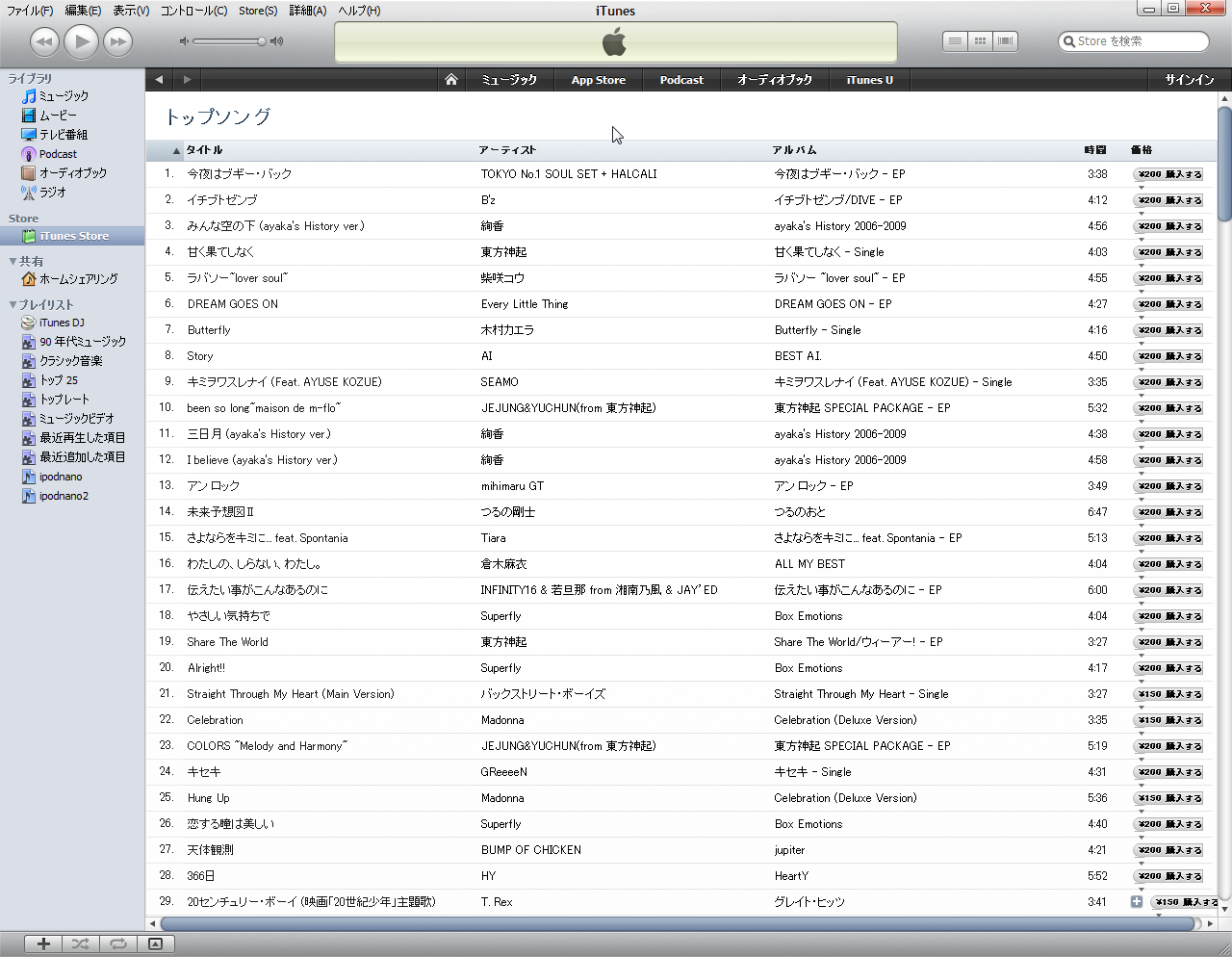Click the mute speaker icon left of volume
Viewport: 1232px width, 957px height.
tap(184, 41)
